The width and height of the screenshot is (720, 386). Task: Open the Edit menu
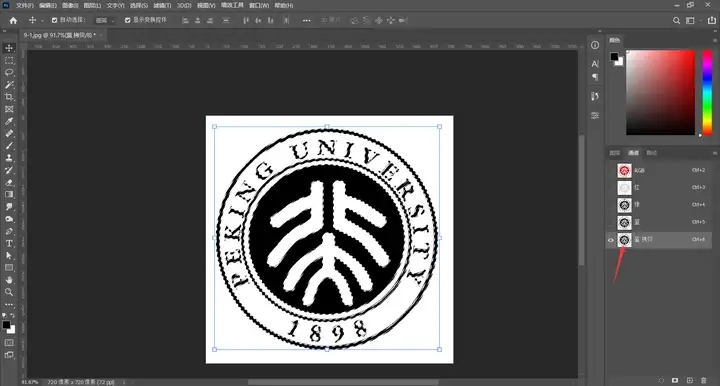(x=48, y=6)
